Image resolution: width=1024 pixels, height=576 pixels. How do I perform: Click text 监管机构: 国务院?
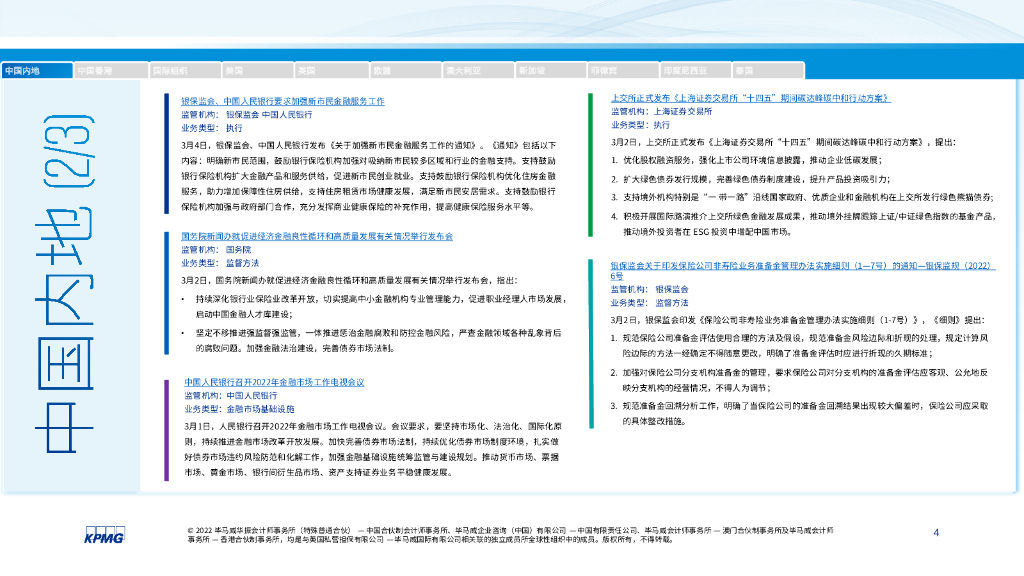(216, 249)
